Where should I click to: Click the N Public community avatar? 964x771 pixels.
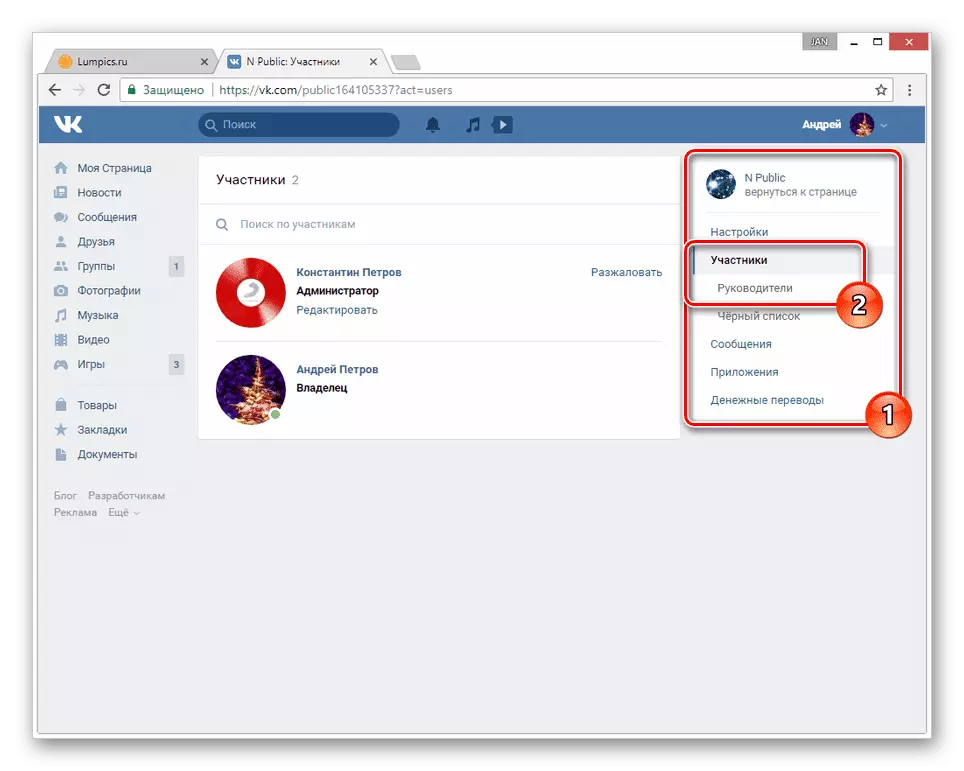721,184
